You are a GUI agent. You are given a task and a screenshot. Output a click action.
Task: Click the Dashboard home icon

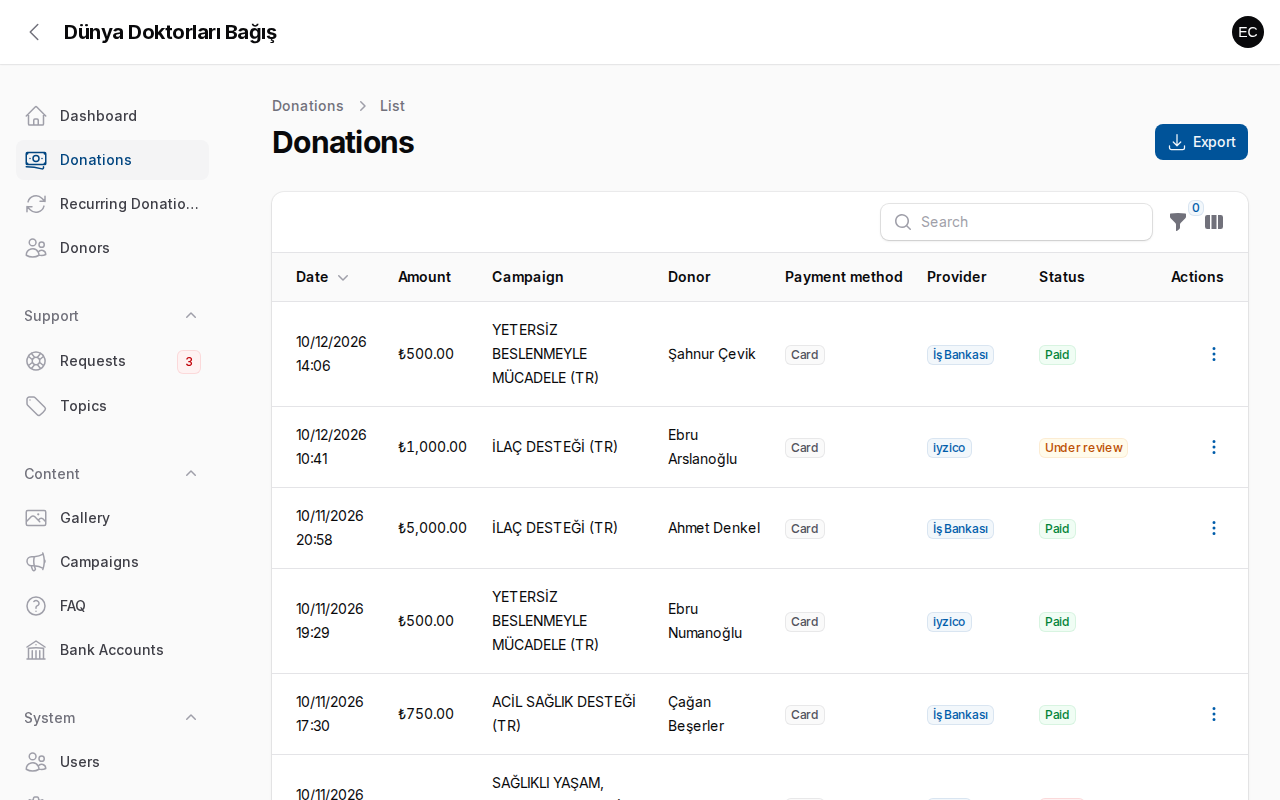tap(36, 116)
